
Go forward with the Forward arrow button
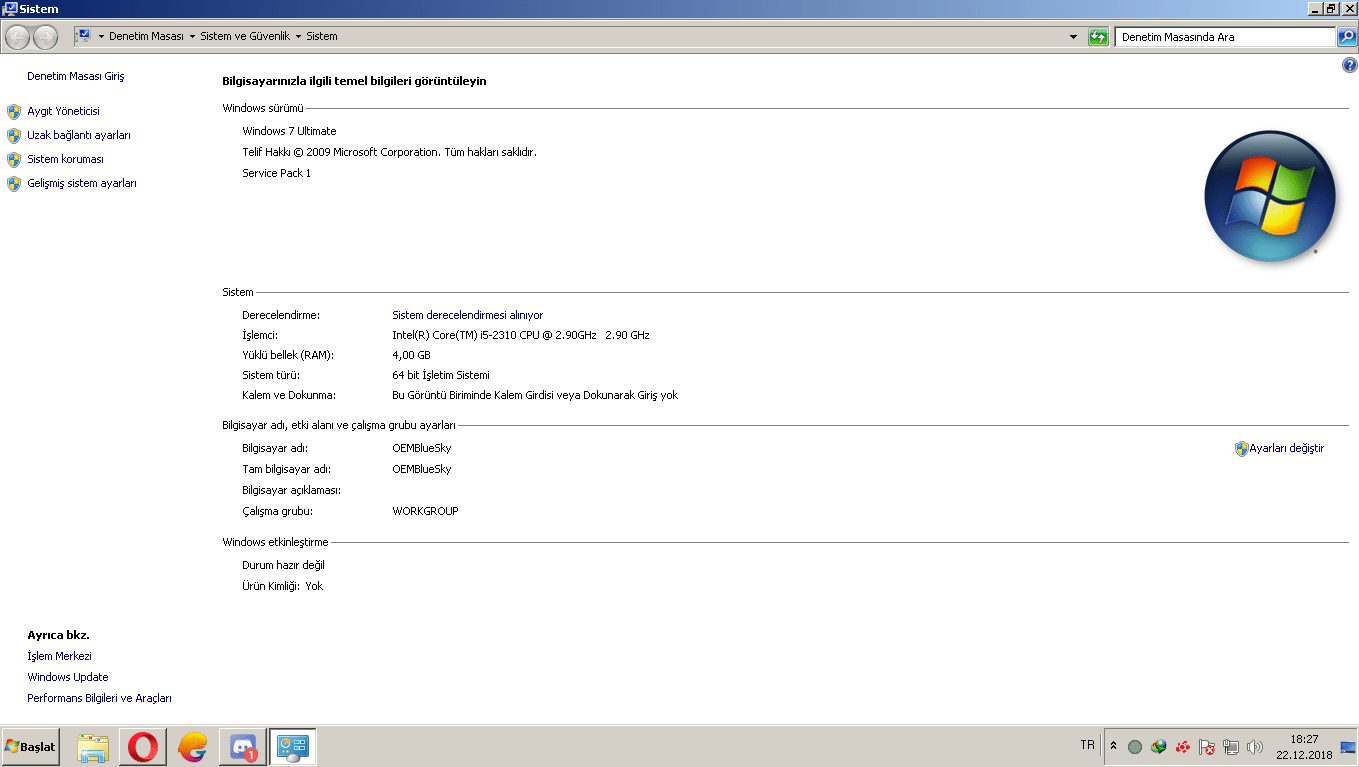45,37
